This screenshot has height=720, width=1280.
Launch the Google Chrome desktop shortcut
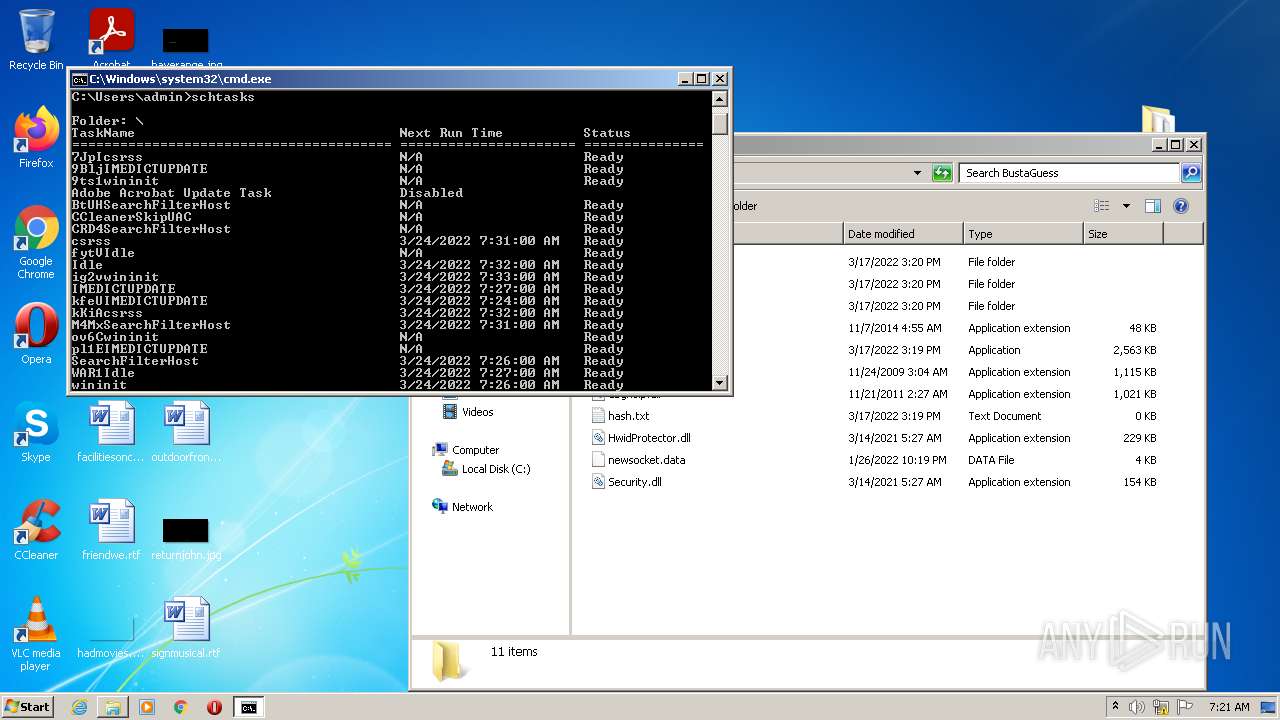(x=36, y=242)
